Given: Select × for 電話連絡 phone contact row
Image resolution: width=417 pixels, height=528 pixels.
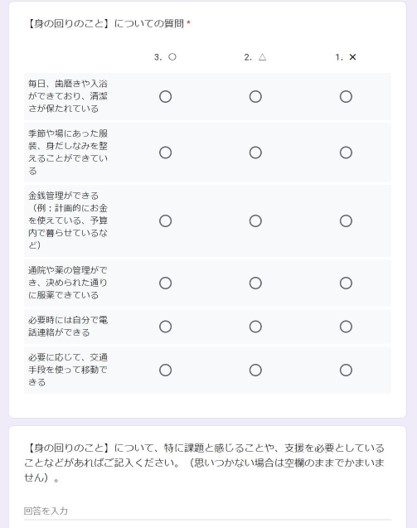Looking at the screenshot, I should (x=346, y=327).
